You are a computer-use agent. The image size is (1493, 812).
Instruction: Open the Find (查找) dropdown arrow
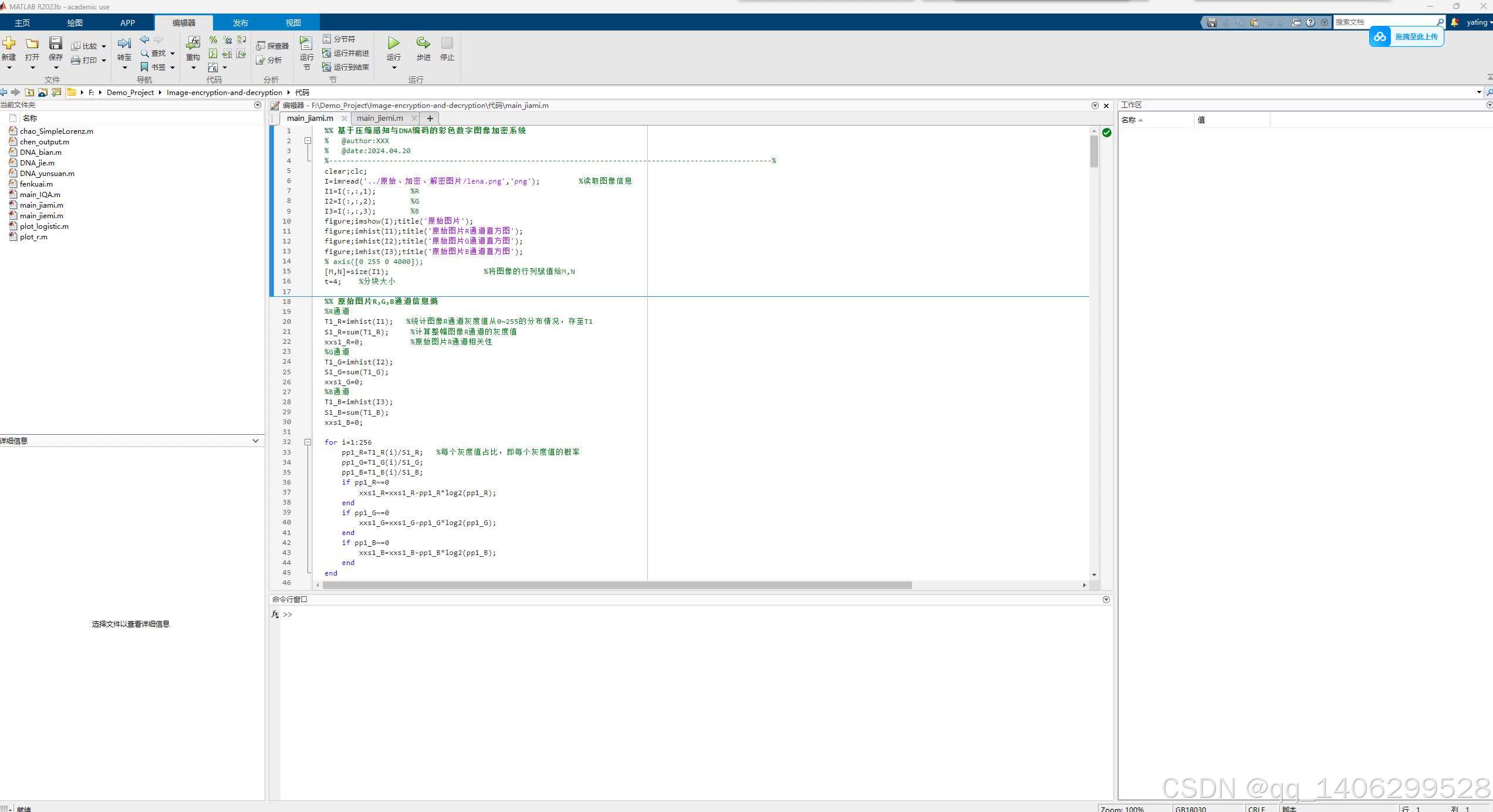[x=173, y=53]
